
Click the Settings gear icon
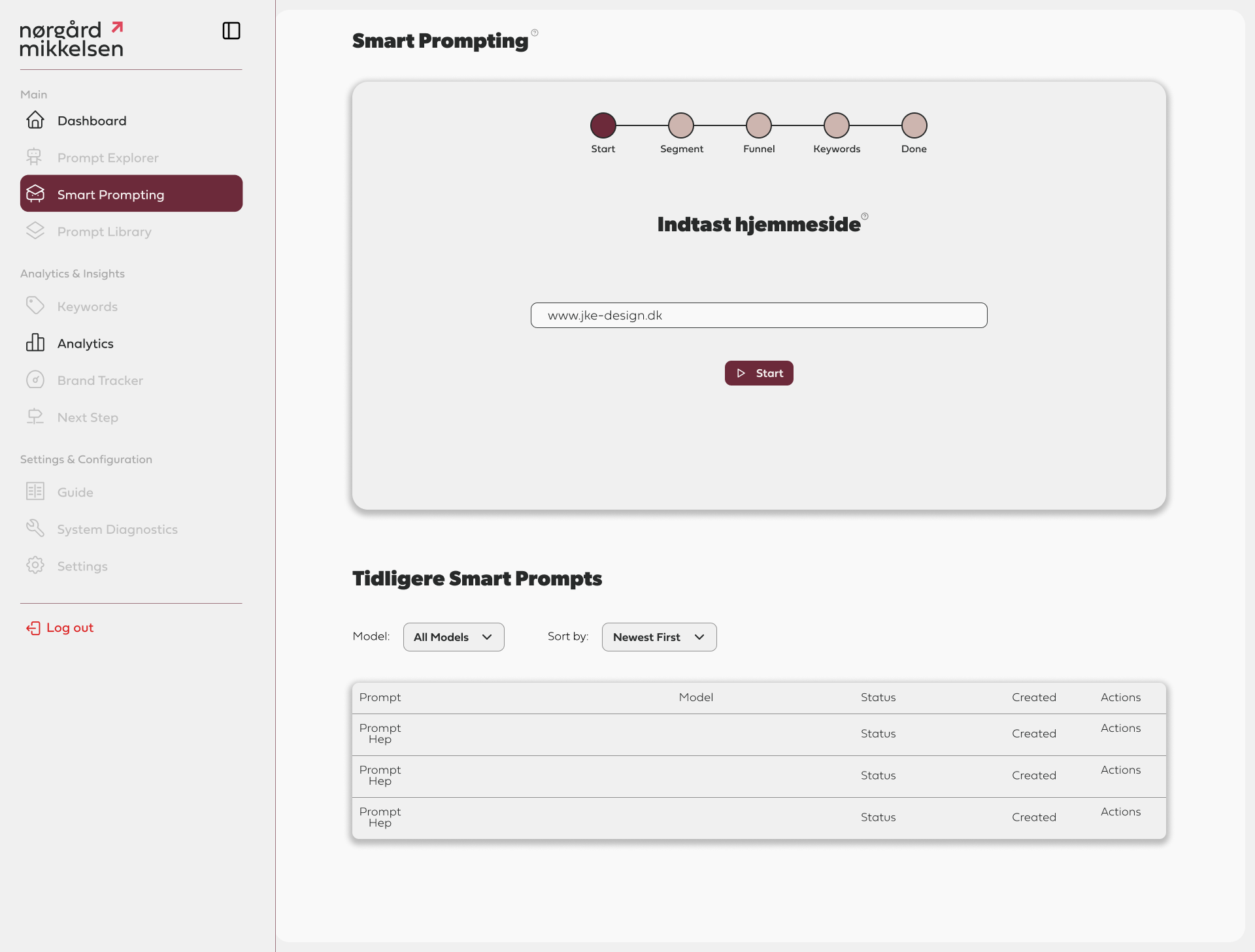[x=35, y=565]
